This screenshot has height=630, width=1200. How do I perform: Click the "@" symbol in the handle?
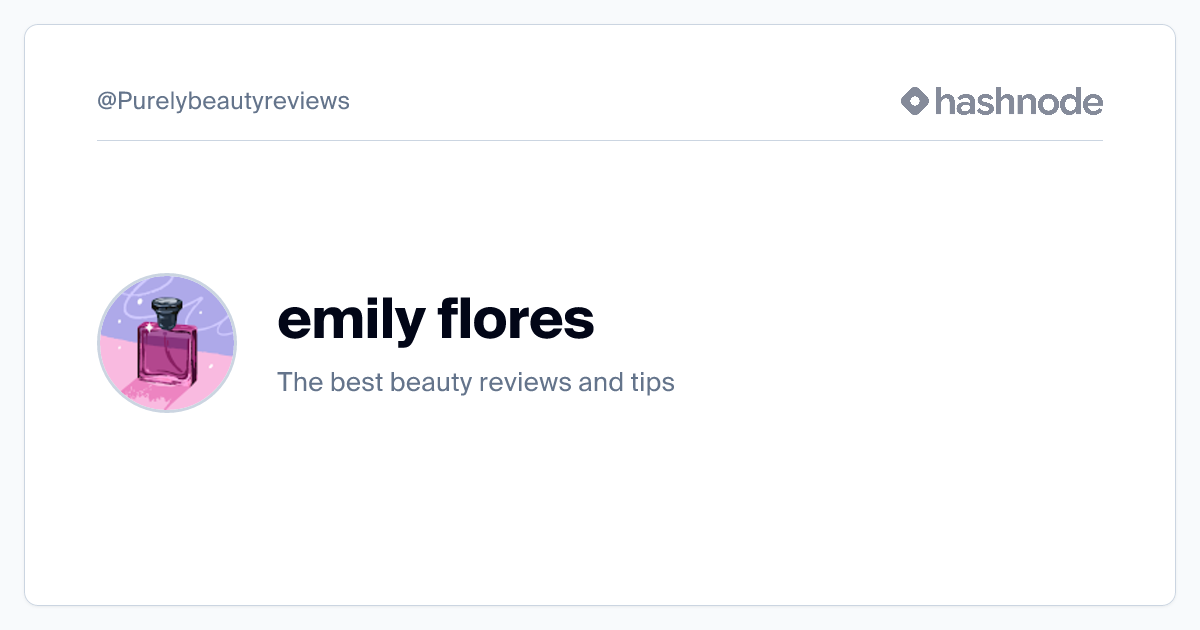pos(105,101)
